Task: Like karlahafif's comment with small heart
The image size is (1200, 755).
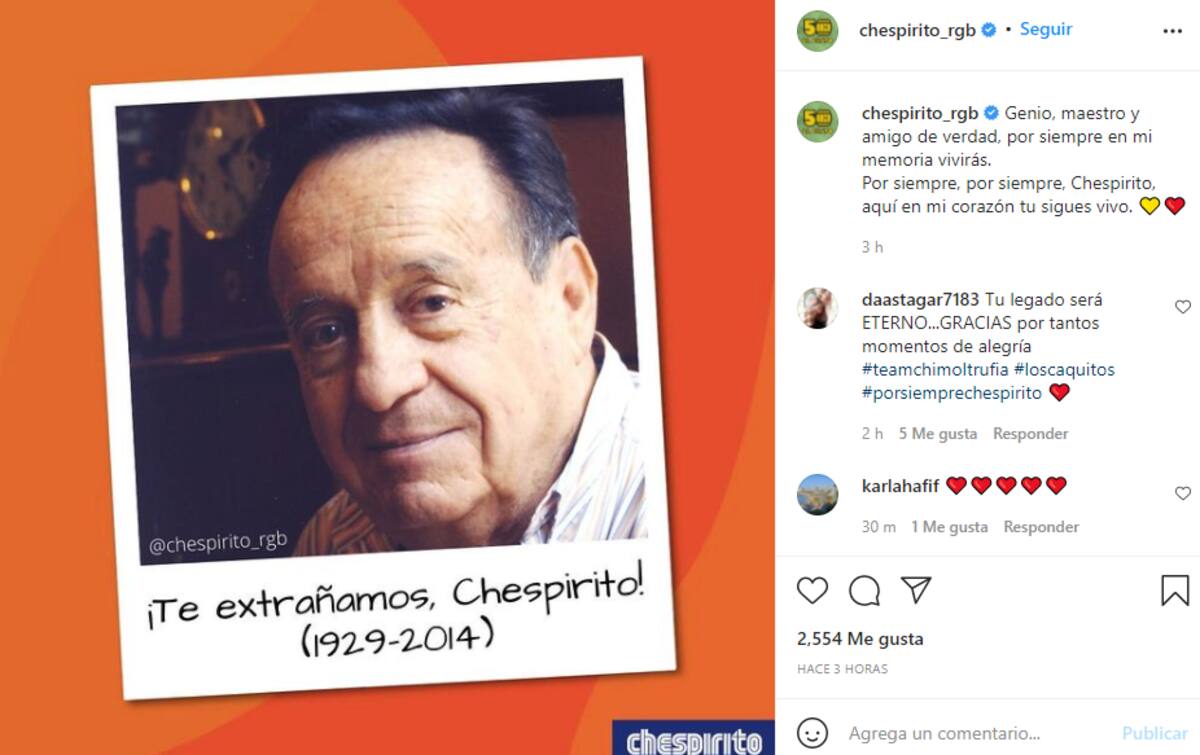Action: [1183, 493]
